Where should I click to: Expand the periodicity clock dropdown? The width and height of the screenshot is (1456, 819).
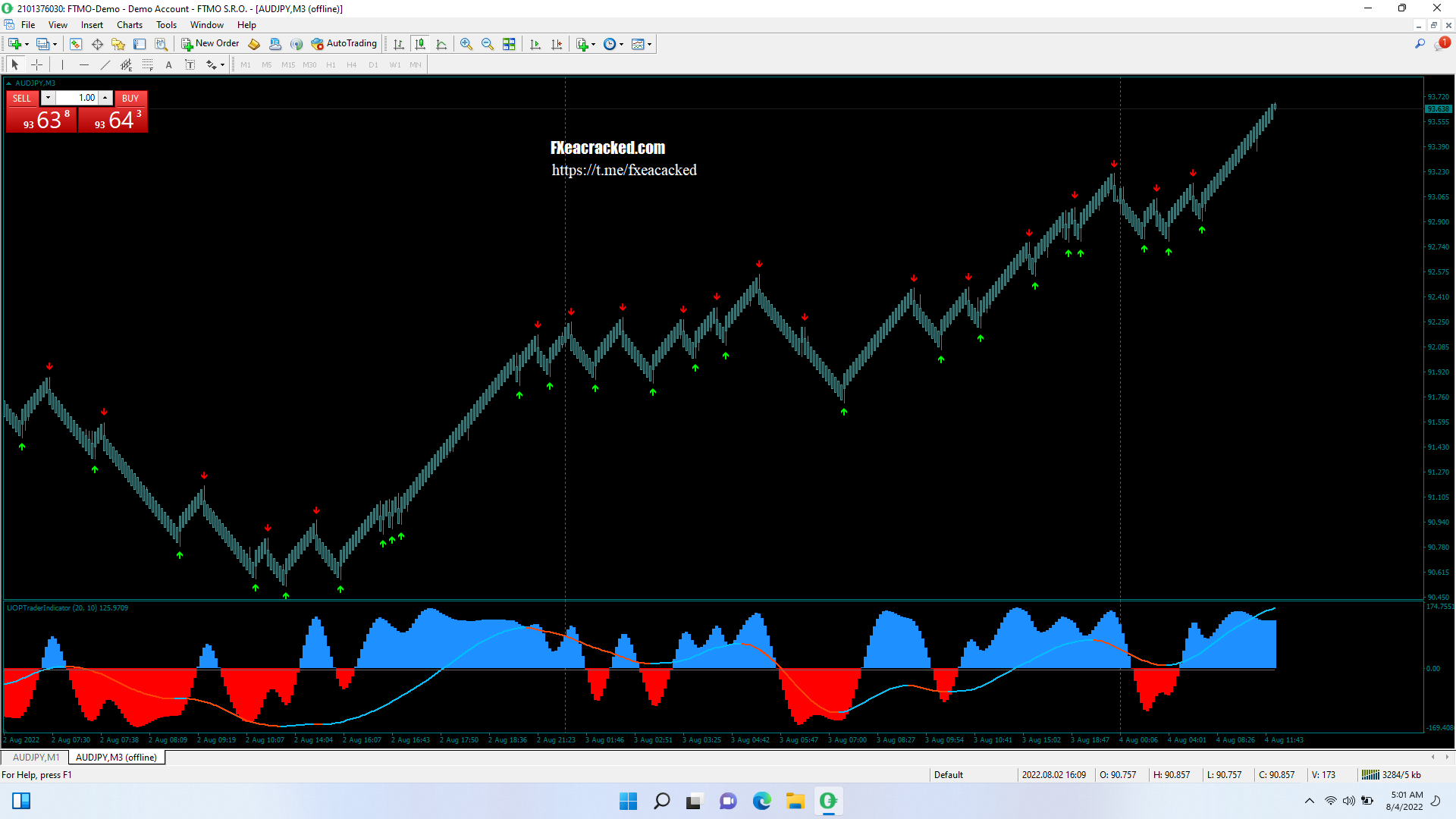(622, 44)
